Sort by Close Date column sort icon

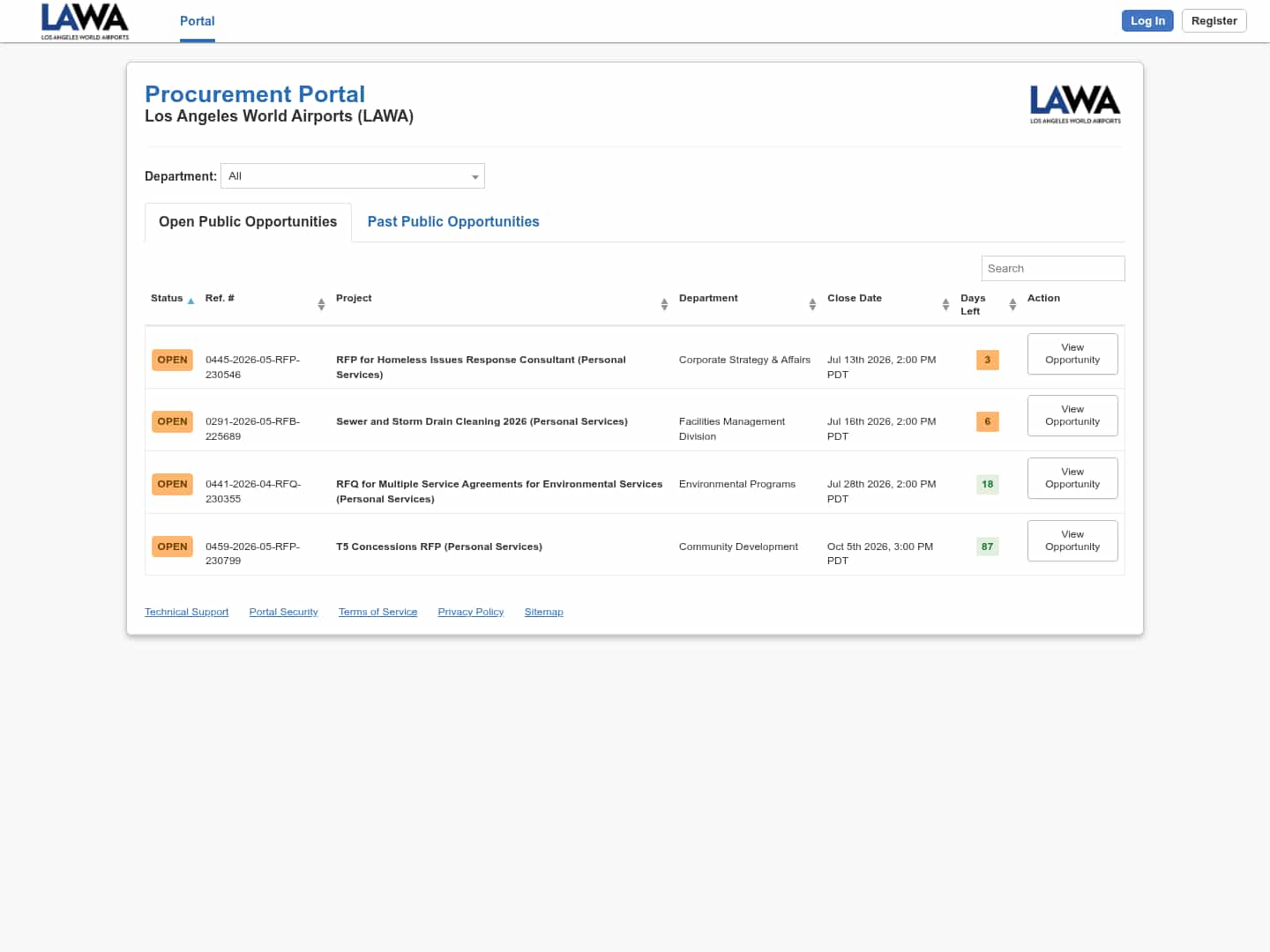point(945,304)
